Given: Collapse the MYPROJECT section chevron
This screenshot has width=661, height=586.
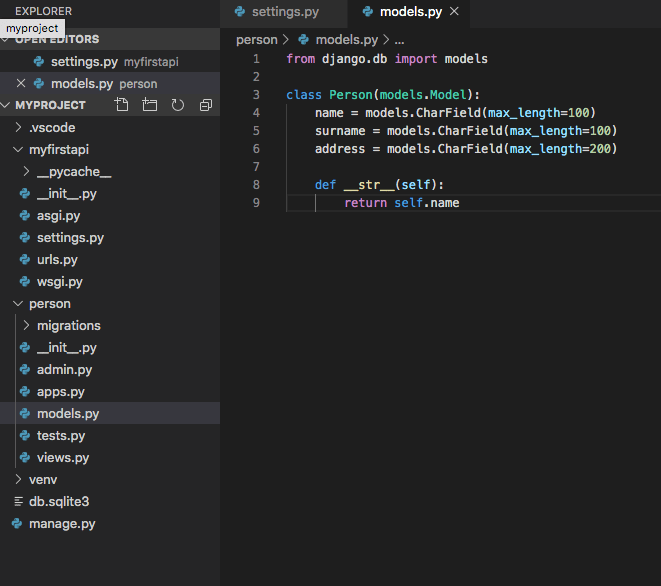Looking at the screenshot, I should pos(5,105).
